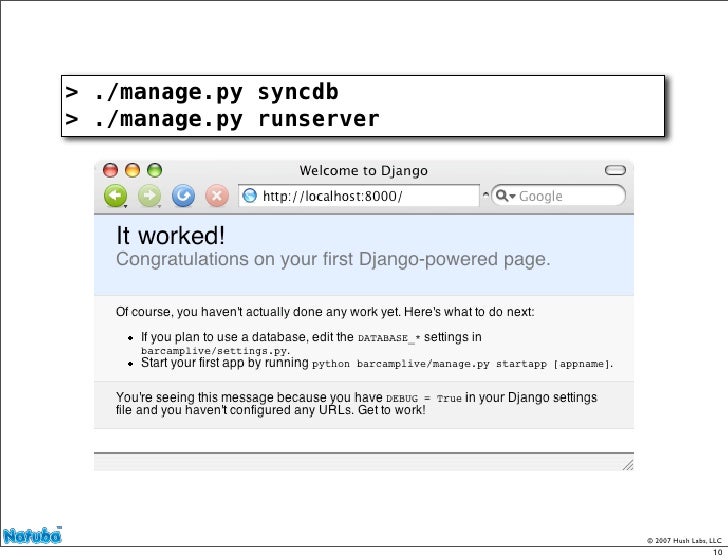Image resolution: width=728 pixels, height=560 pixels.
Task: Stop loading with the red X button
Action: pos(217,195)
